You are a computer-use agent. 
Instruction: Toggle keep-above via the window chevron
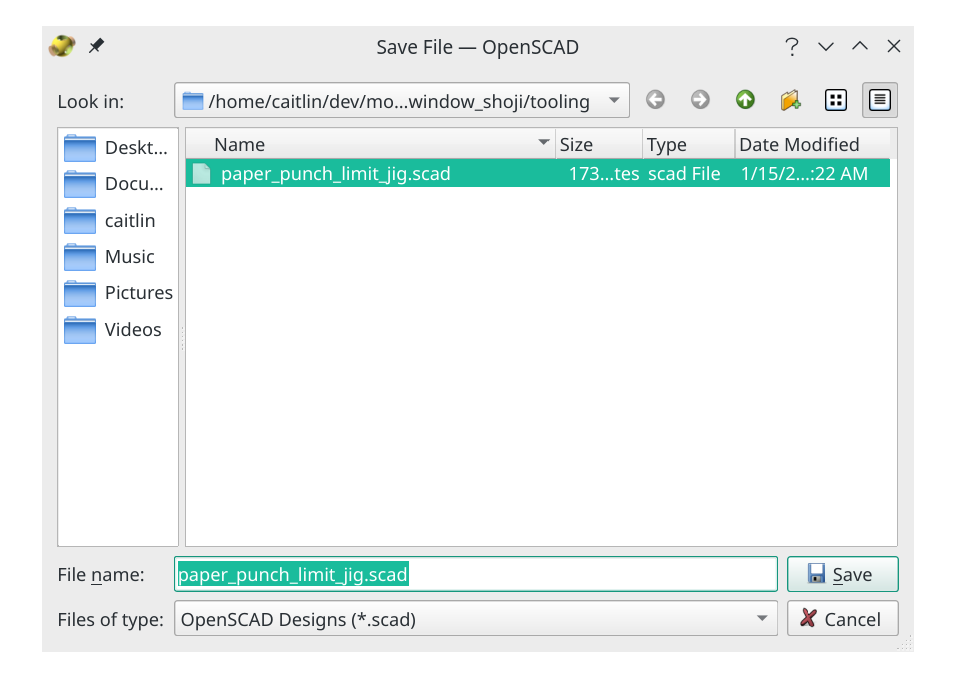point(825,46)
